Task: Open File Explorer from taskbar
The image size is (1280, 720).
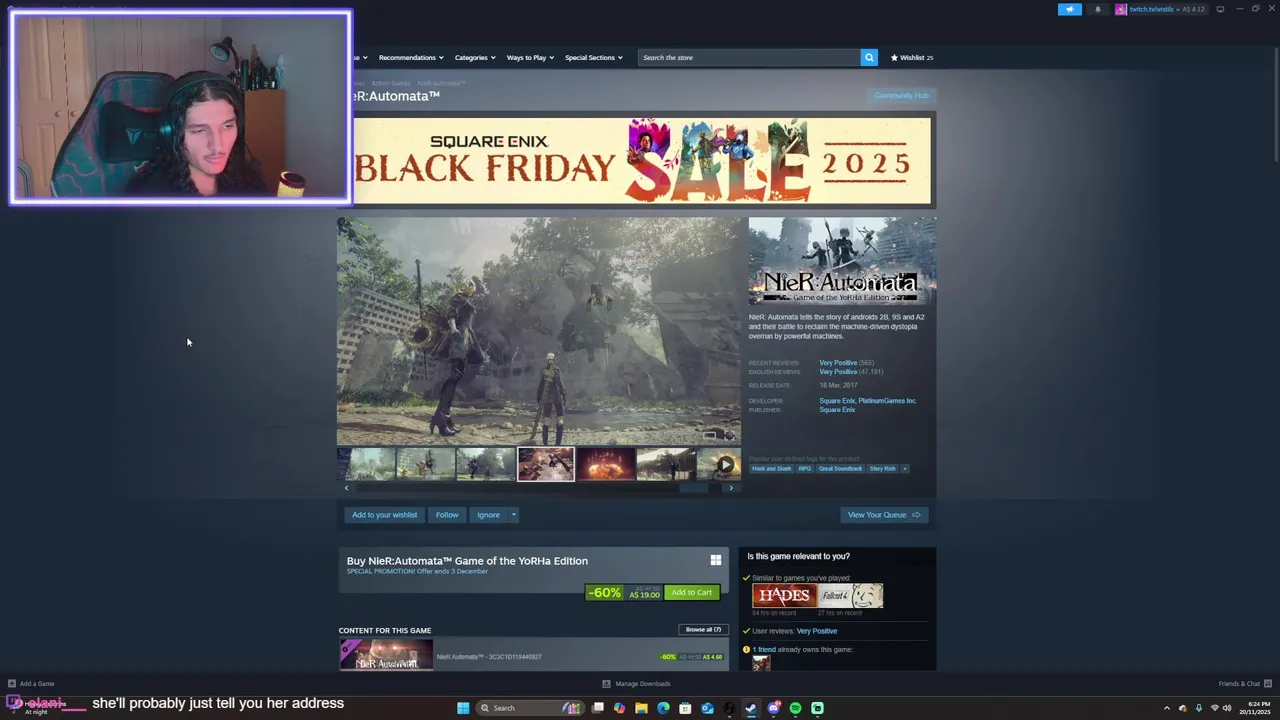Action: pyautogui.click(x=641, y=708)
